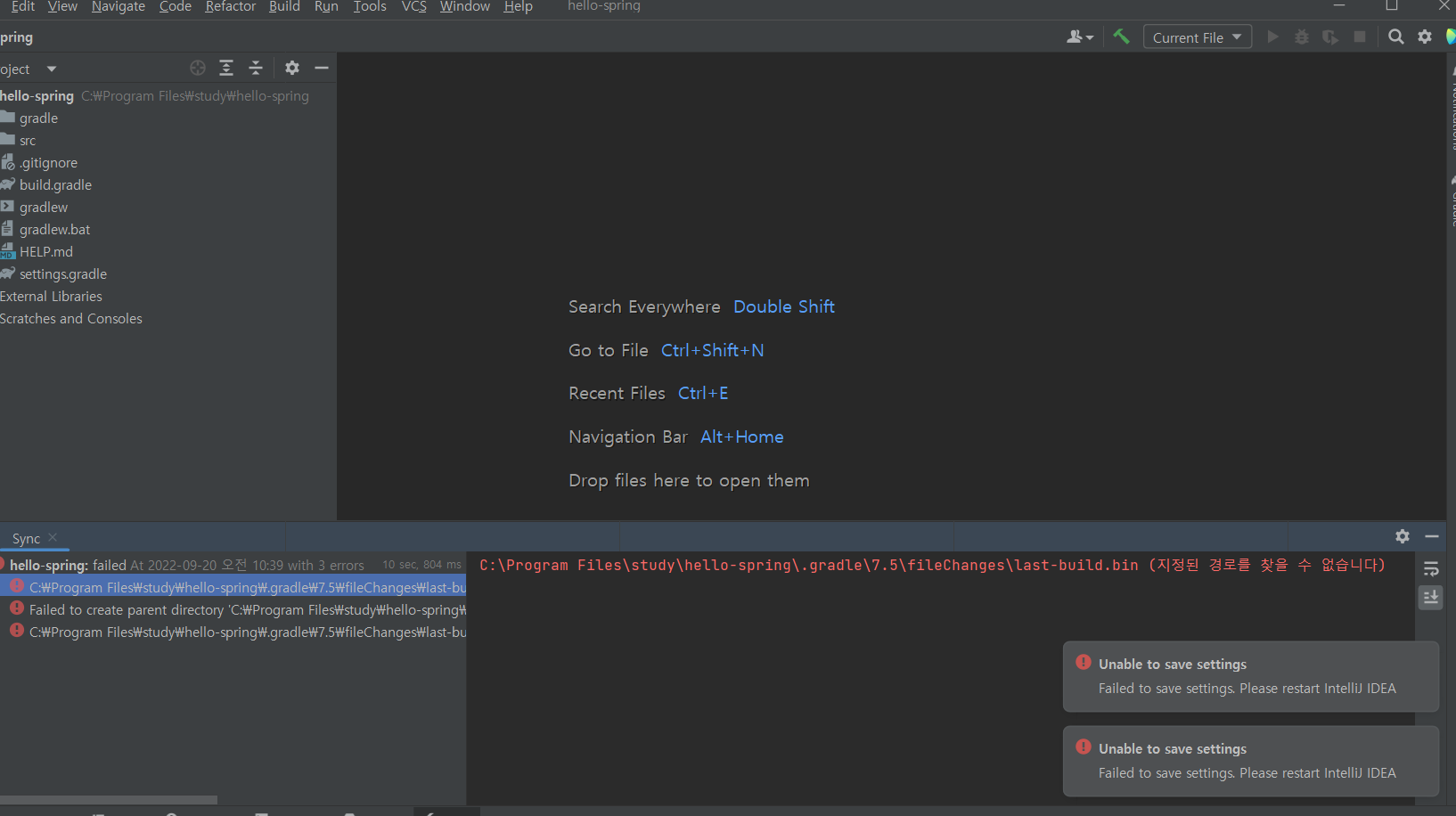Viewport: 1456px width, 816px height.
Task: Open the Build menu
Action: pyautogui.click(x=284, y=6)
